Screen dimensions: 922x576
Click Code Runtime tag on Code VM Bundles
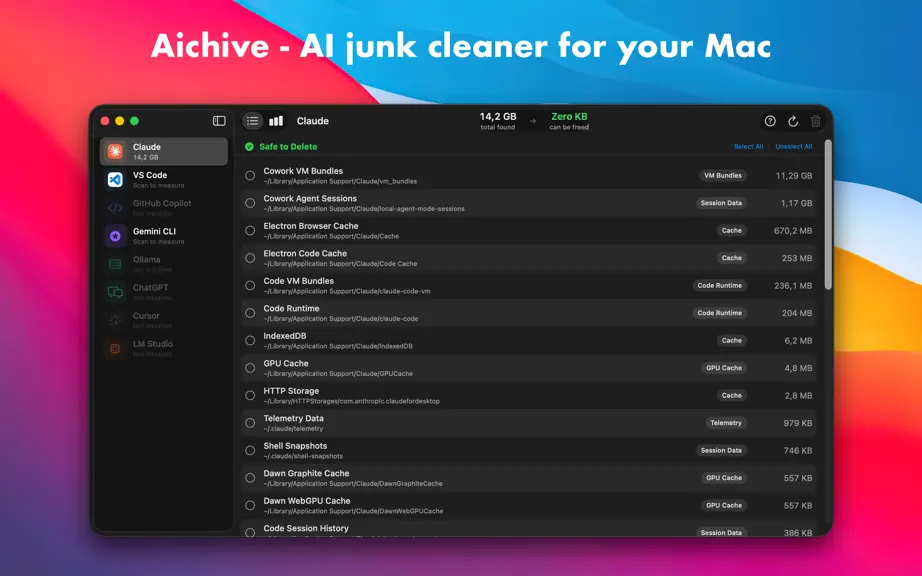[720, 286]
